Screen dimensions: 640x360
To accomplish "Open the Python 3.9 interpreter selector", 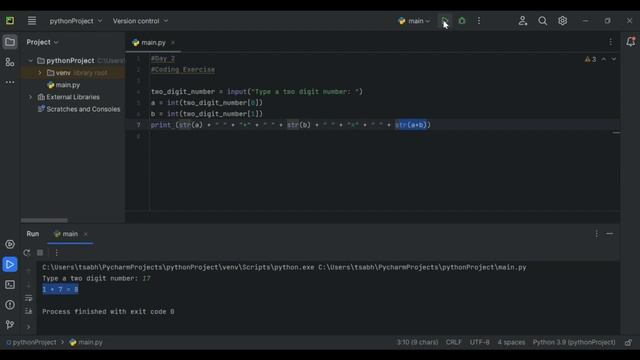I will pyautogui.click(x=574, y=342).
